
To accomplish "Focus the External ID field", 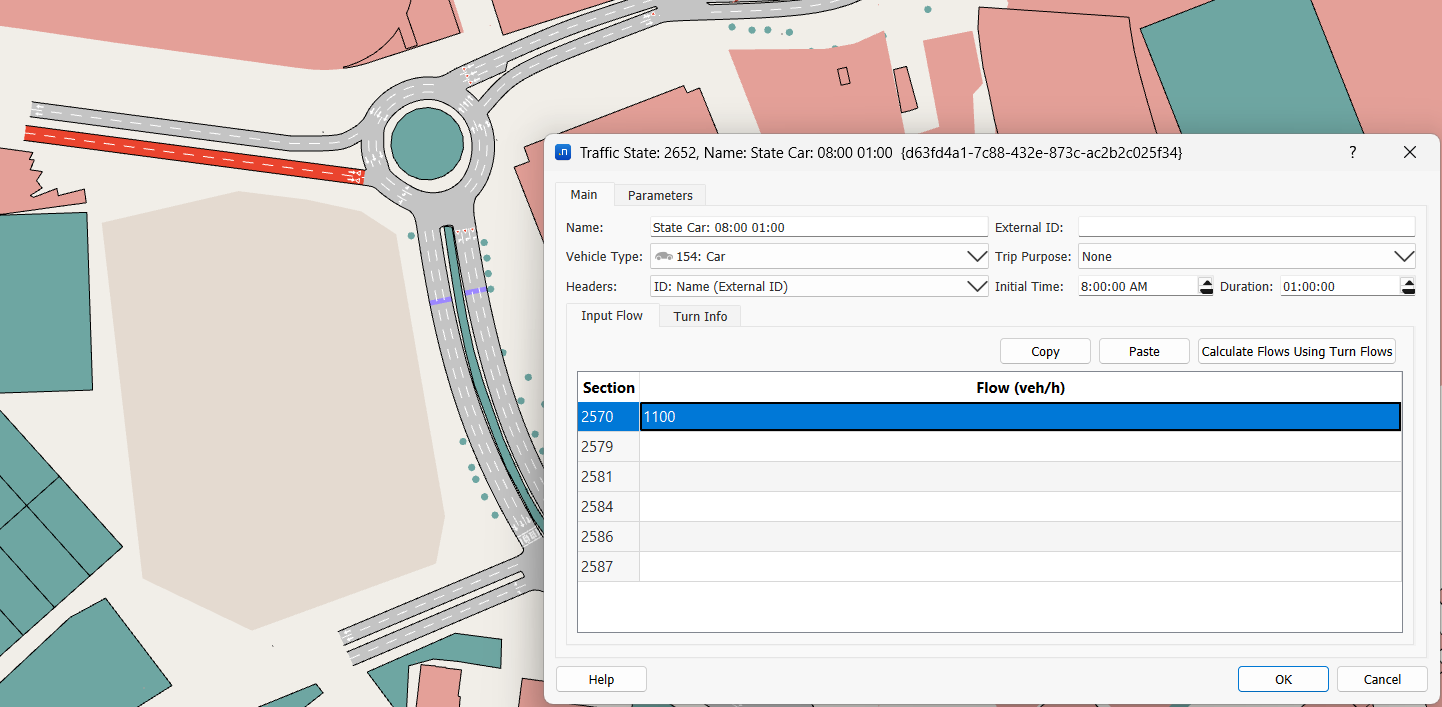I will pyautogui.click(x=1246, y=227).
